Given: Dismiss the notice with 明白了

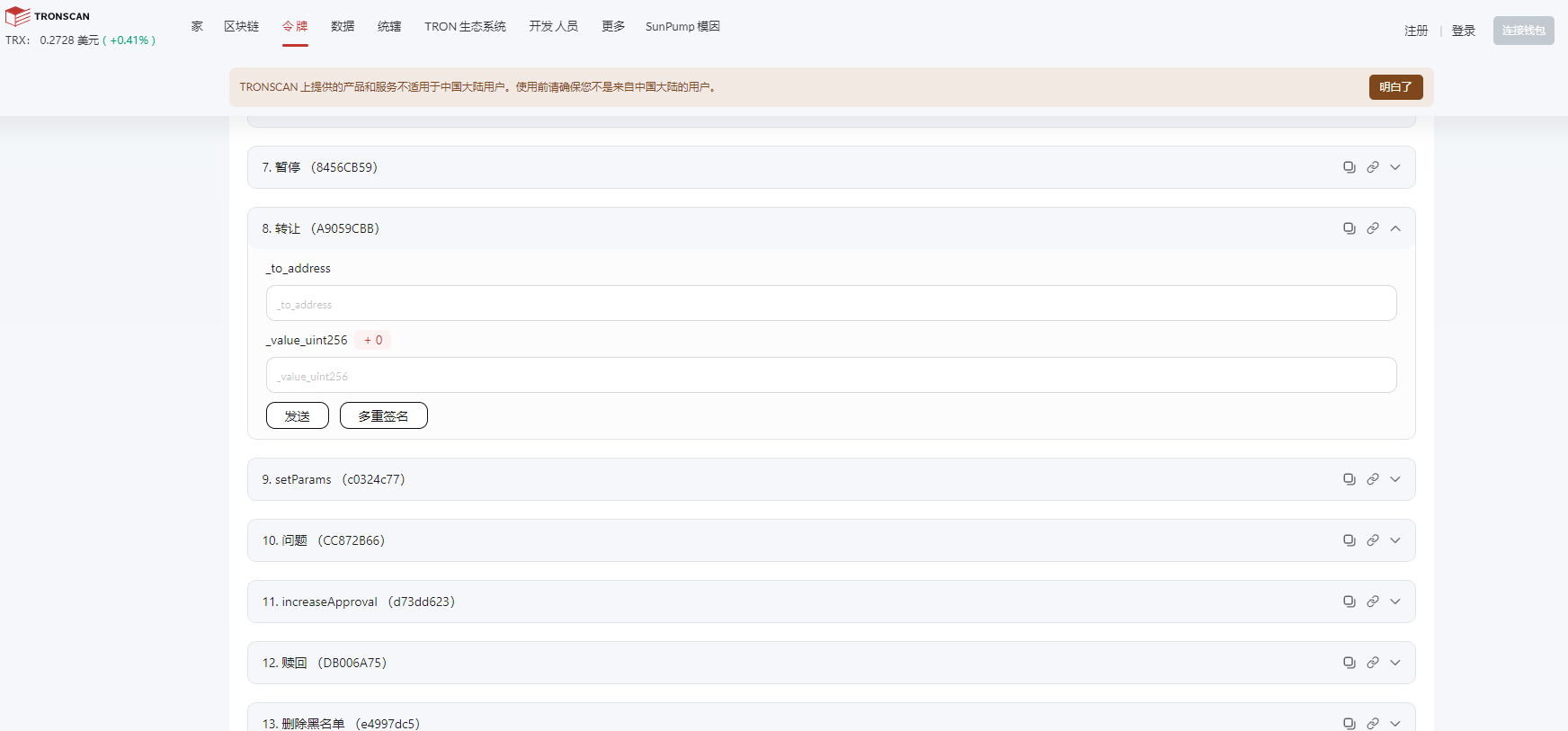Looking at the screenshot, I should (x=1395, y=87).
